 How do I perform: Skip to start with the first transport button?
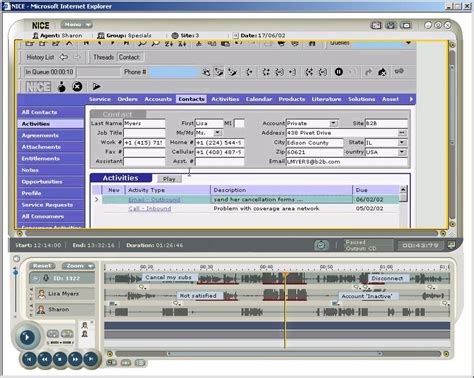point(29,359)
